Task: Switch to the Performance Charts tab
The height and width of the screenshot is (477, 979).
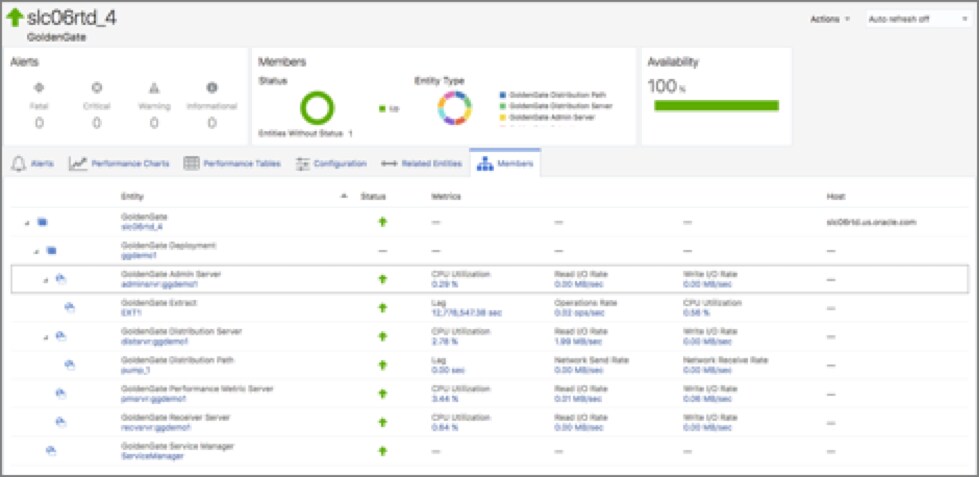Action: [x=119, y=163]
